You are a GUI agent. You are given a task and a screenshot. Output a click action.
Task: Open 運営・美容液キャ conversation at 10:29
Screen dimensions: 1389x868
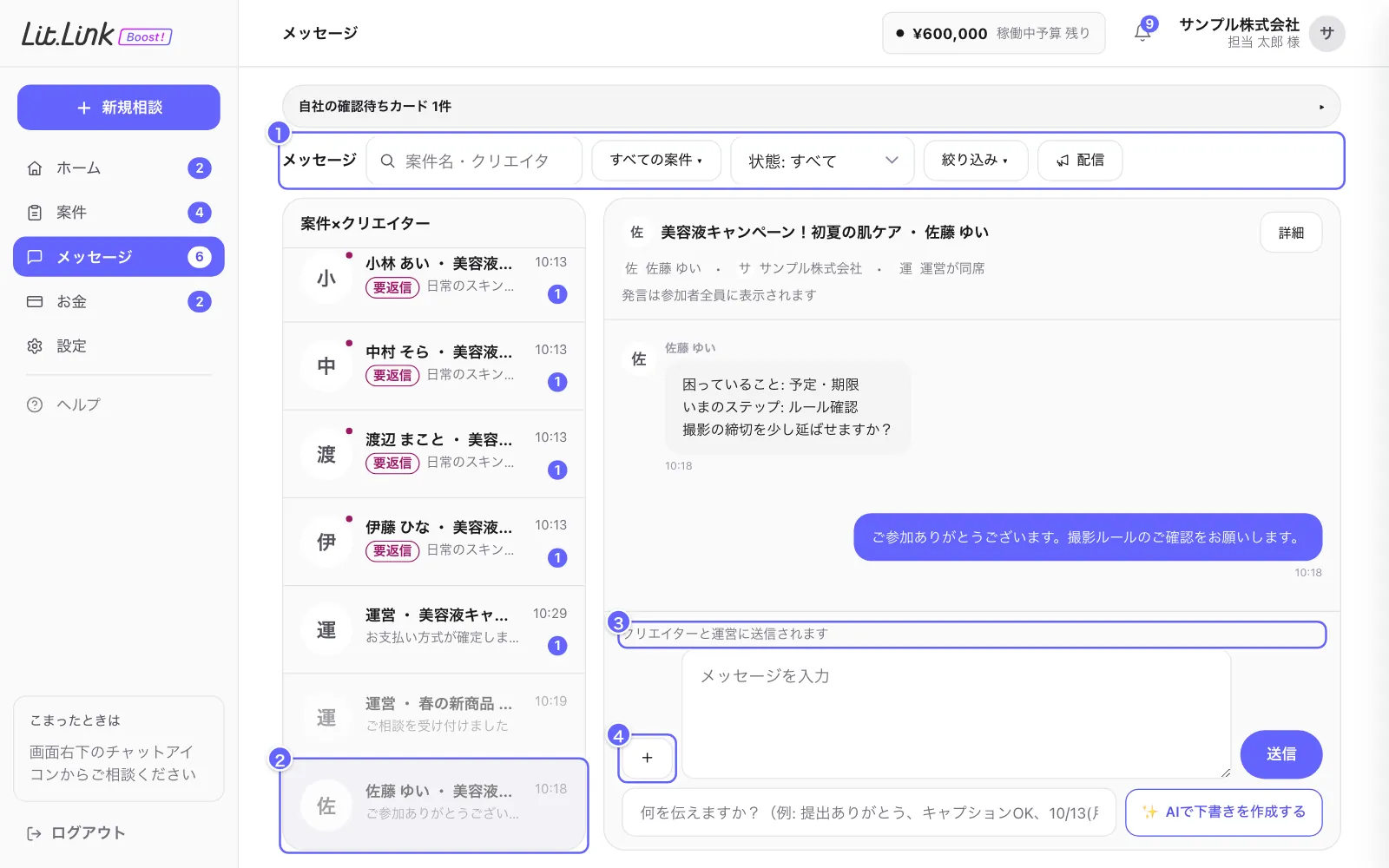point(434,629)
